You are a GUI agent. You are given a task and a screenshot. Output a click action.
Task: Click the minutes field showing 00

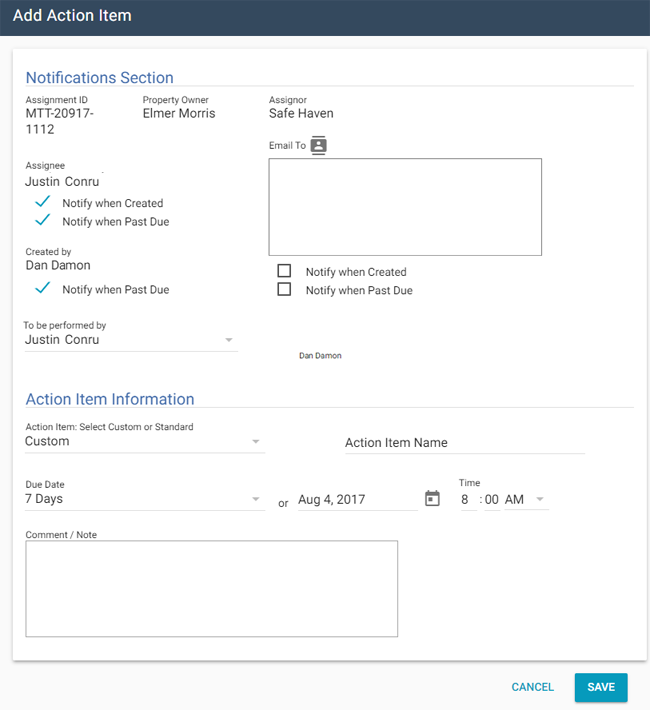point(492,499)
